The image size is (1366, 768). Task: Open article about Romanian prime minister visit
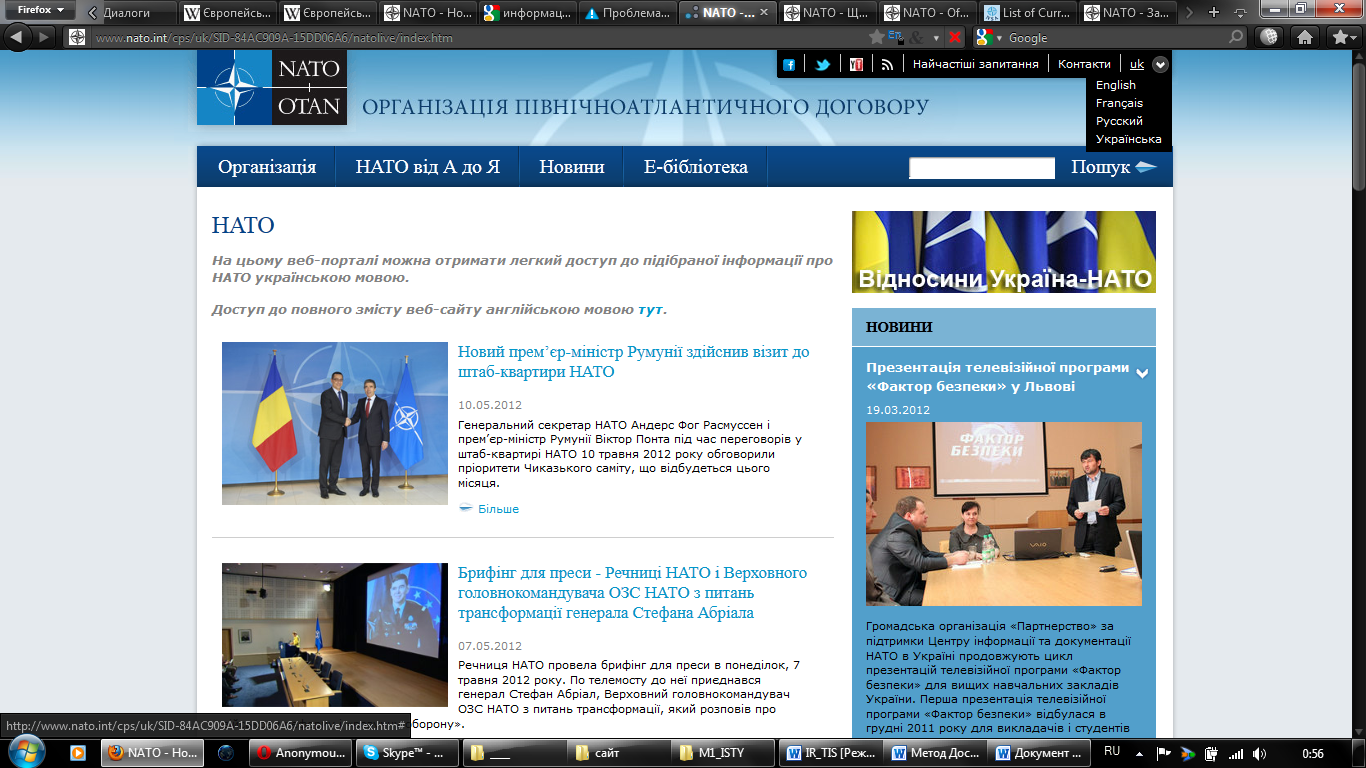[x=634, y=362]
